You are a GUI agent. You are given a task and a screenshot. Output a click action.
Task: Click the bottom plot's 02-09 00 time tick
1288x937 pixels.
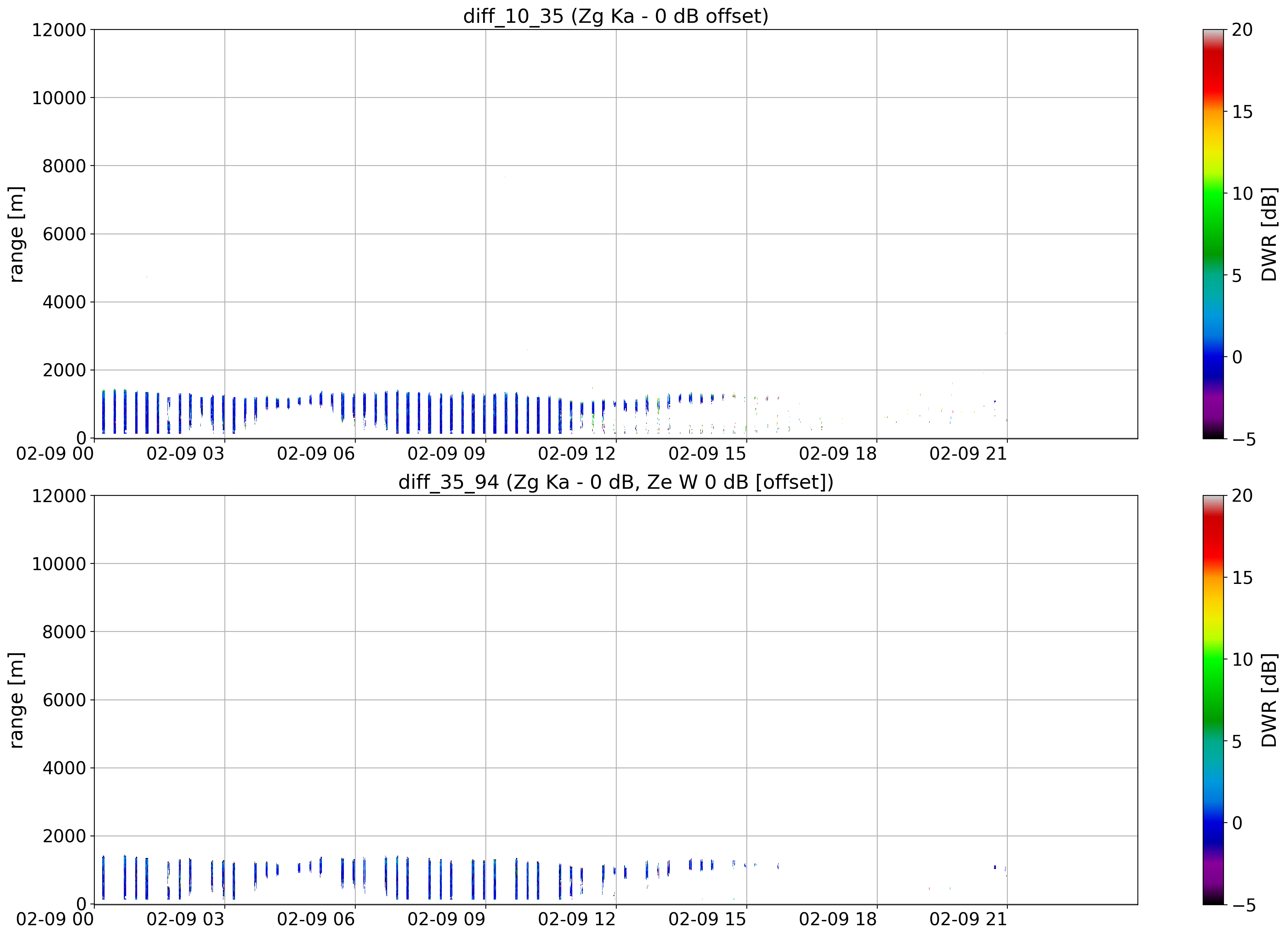click(55, 919)
